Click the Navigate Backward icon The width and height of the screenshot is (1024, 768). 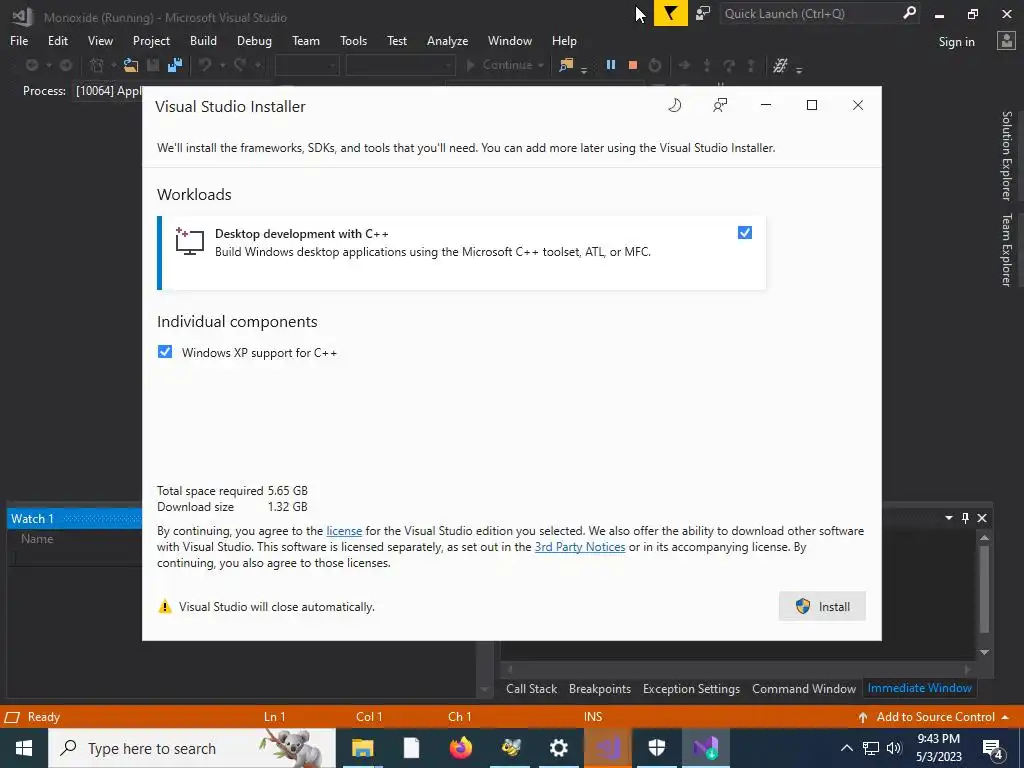tap(31, 65)
